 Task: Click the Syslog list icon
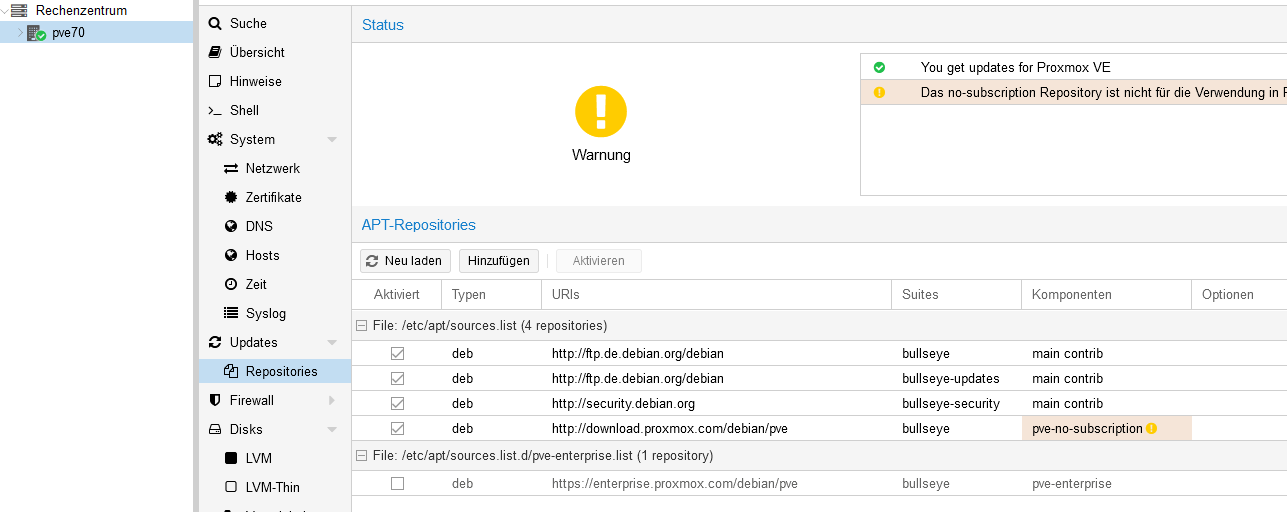coord(231,313)
